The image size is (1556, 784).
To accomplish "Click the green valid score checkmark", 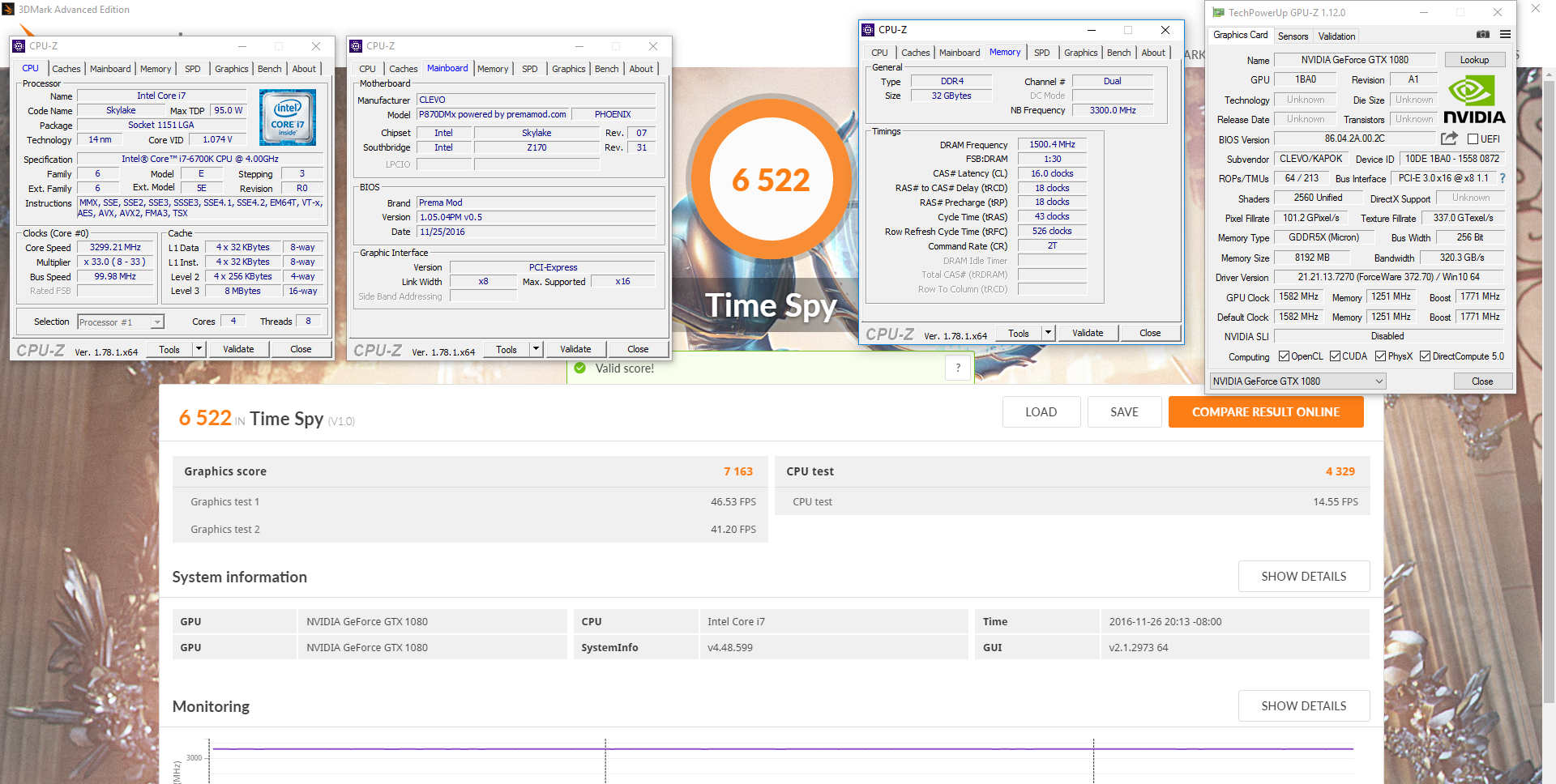I will (579, 368).
